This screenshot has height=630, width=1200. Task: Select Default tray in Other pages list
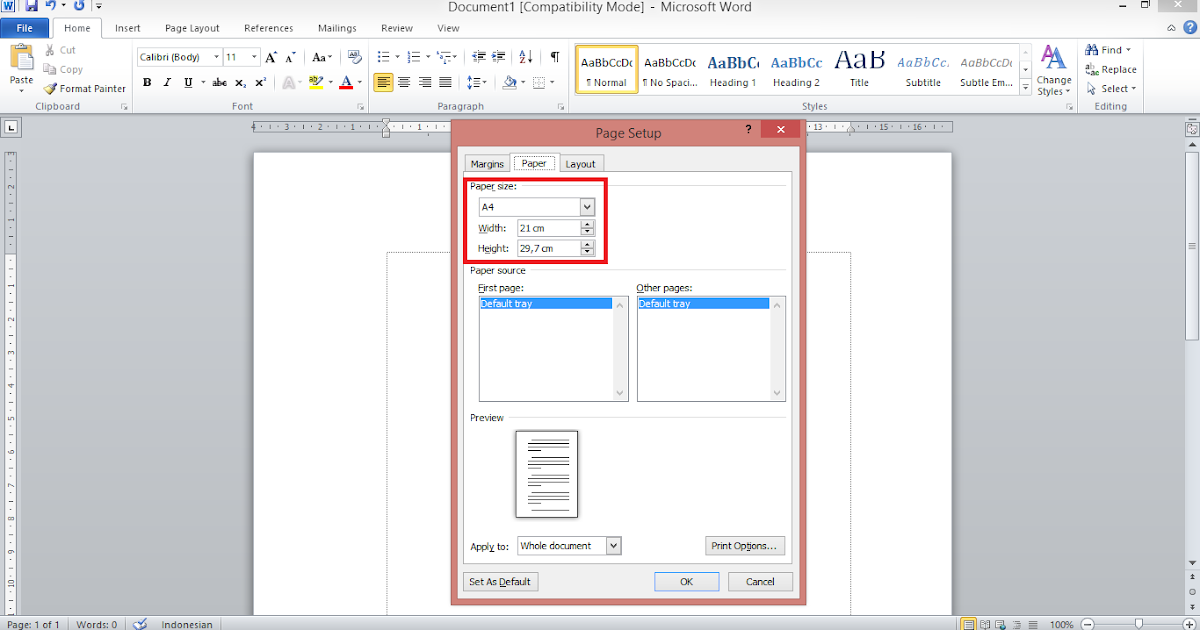pos(704,303)
